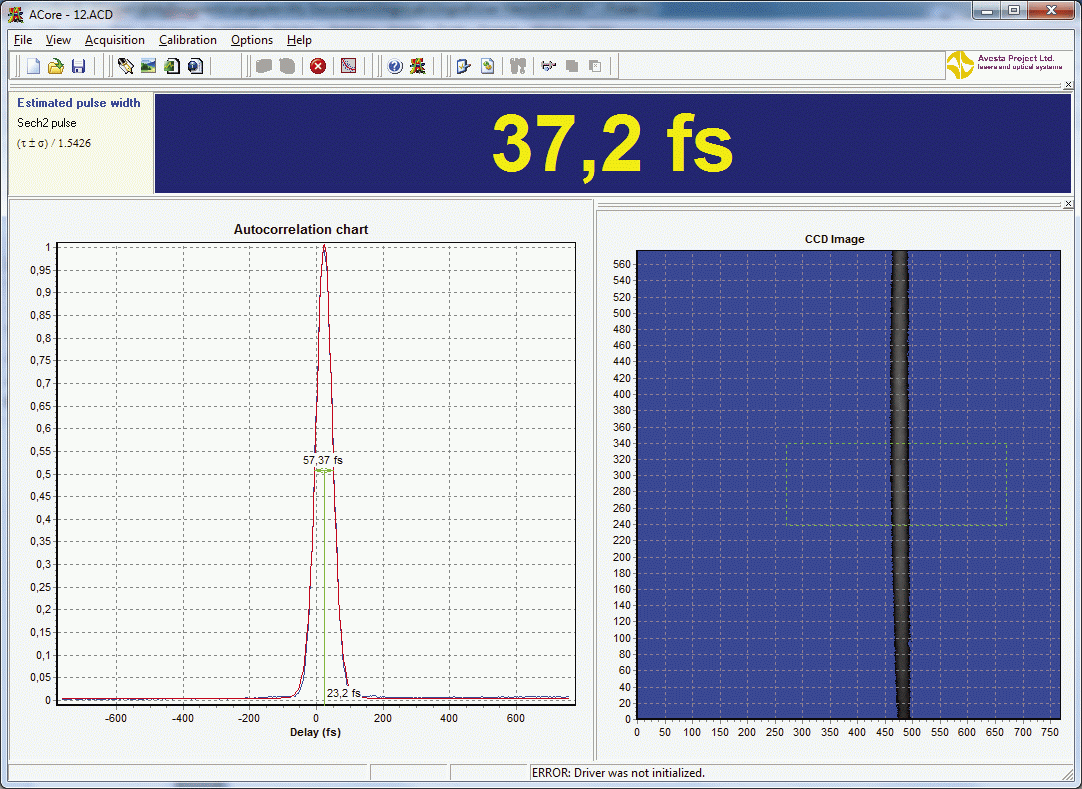This screenshot has width=1082, height=789.
Task: Click the ACore about icon in the toolbar
Action: coord(417,66)
